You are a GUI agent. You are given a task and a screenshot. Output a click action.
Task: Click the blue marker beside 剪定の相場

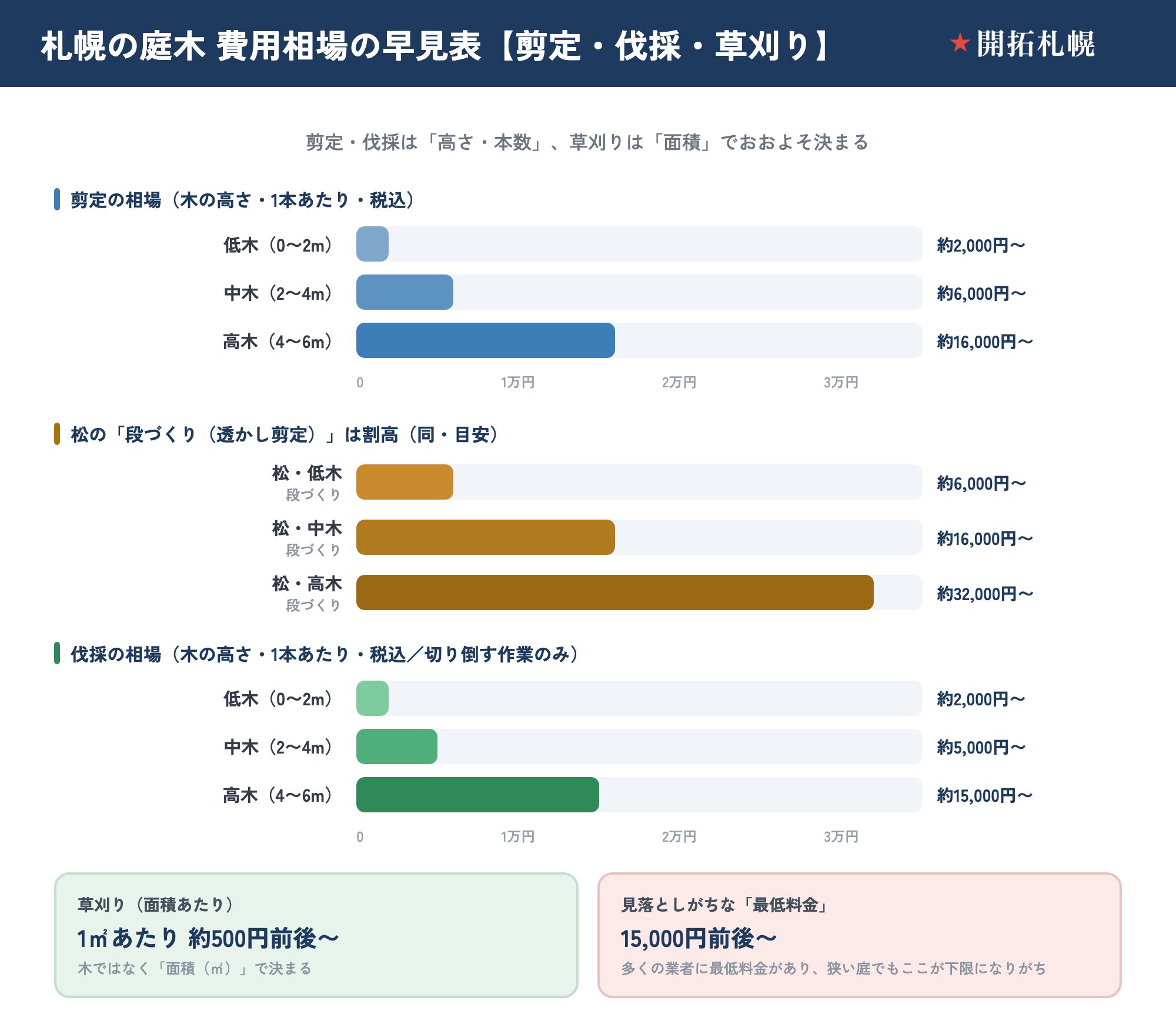pyautogui.click(x=57, y=199)
